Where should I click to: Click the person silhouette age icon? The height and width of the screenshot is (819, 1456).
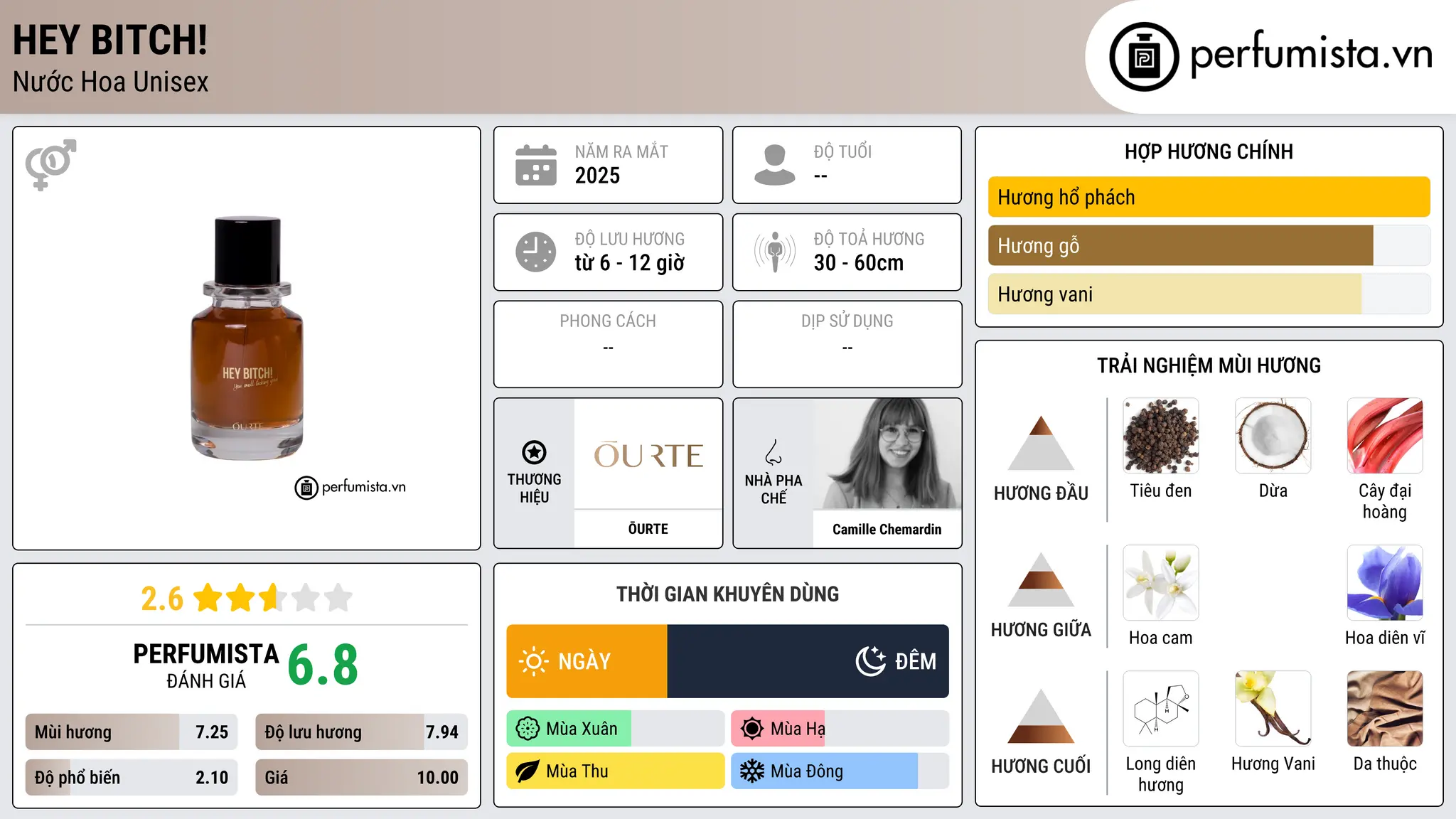pyautogui.click(x=774, y=165)
